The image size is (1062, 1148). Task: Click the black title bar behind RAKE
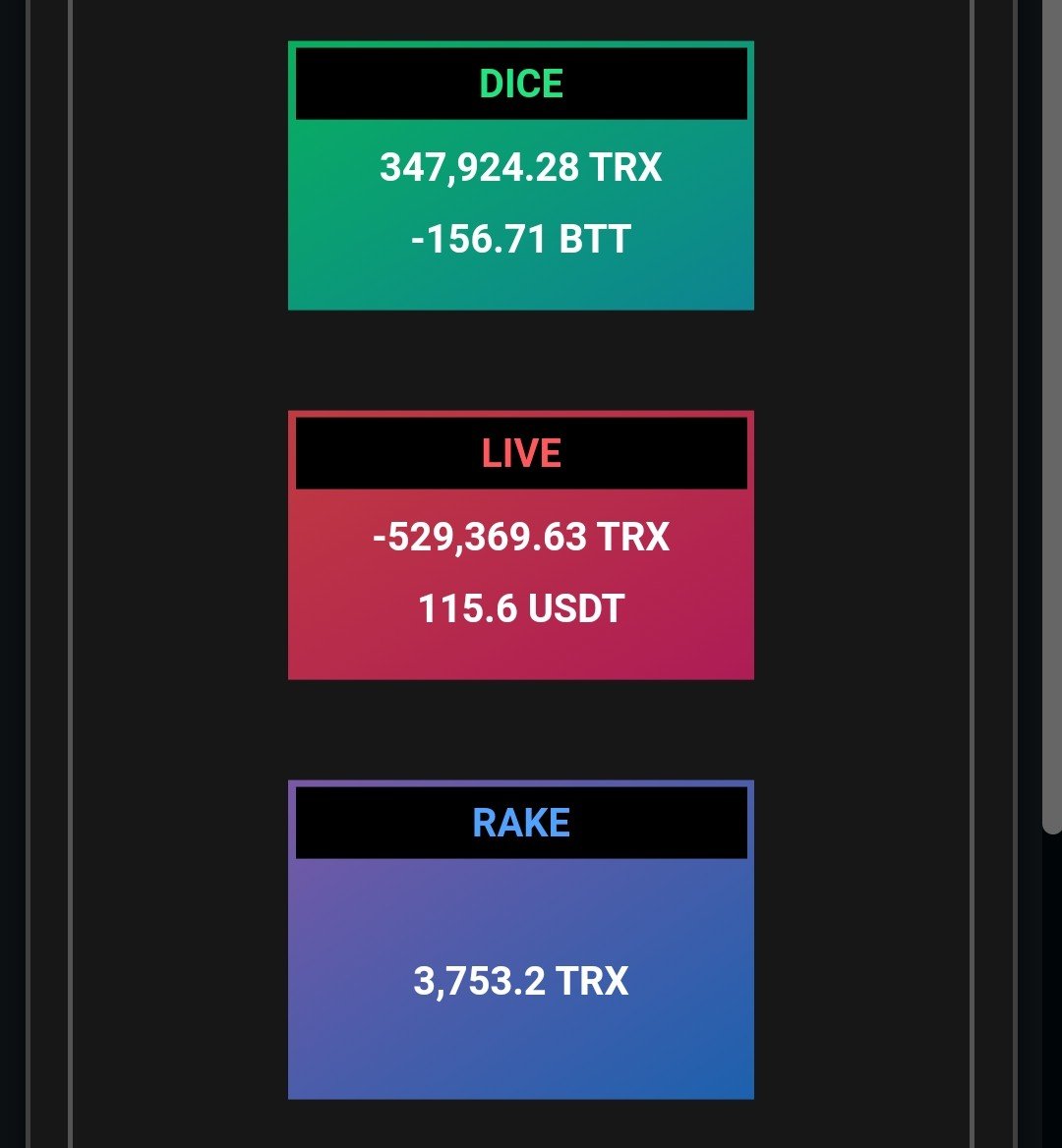pos(374,824)
